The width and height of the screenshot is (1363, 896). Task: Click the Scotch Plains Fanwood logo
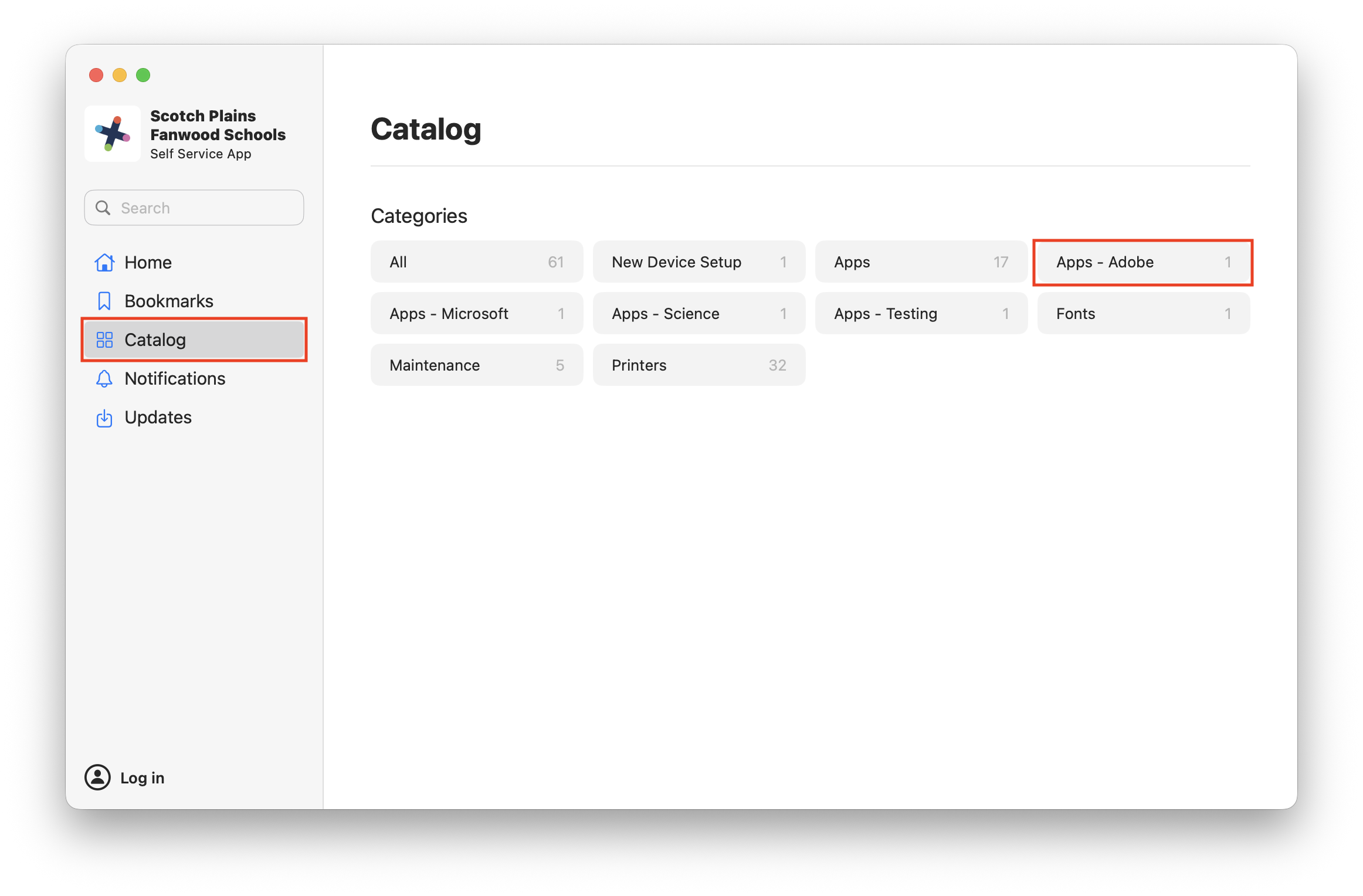pos(113,134)
